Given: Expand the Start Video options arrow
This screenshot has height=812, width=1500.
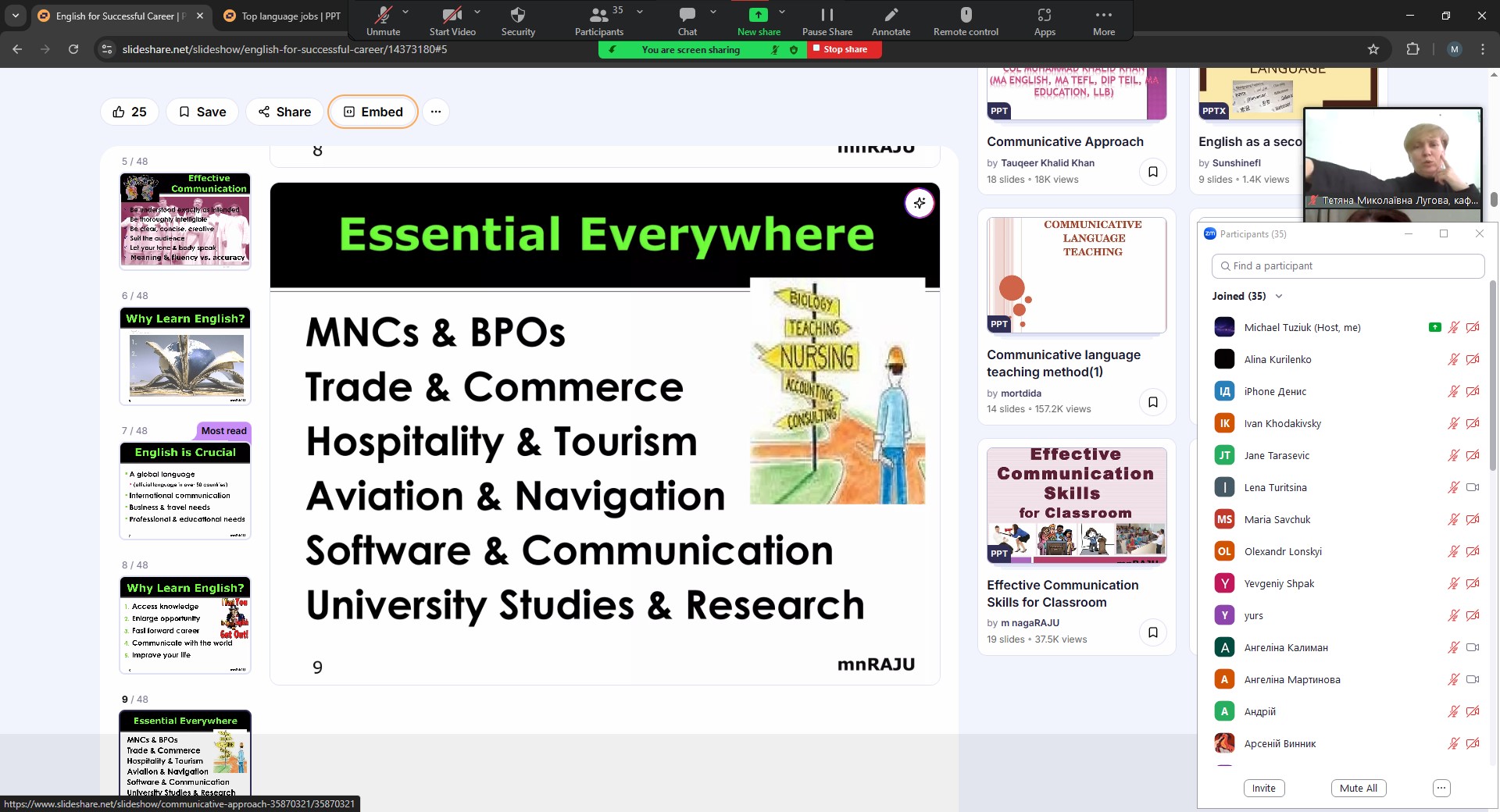Looking at the screenshot, I should [477, 12].
